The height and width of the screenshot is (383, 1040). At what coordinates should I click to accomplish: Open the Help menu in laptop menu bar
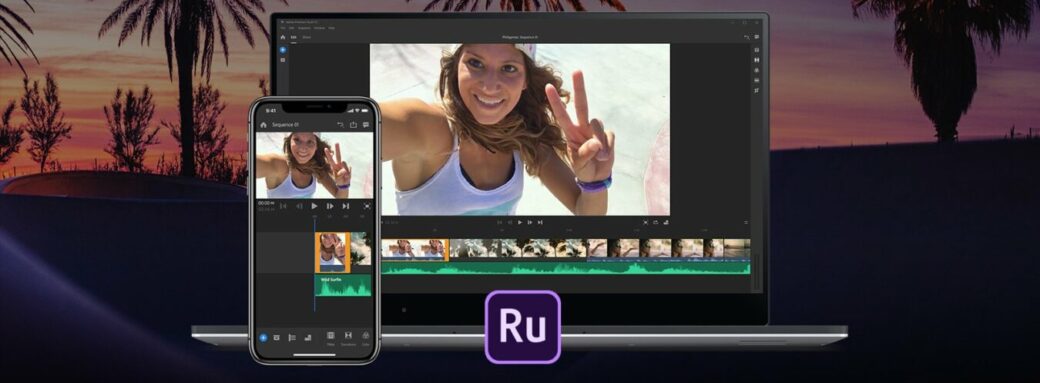[332, 28]
